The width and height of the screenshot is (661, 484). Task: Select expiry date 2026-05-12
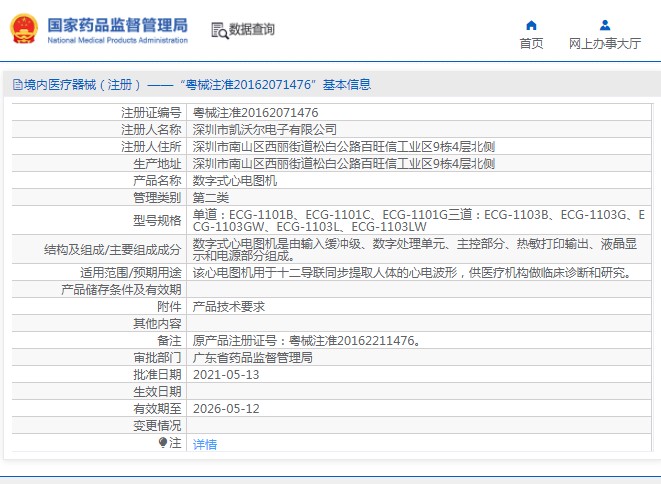tap(226, 409)
